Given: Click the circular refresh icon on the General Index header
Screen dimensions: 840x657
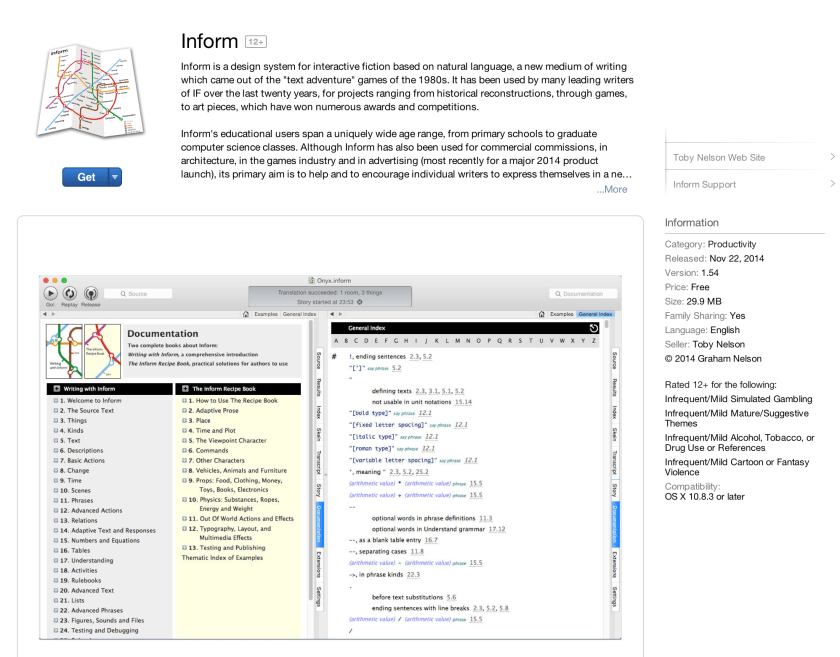Looking at the screenshot, I should (594, 329).
